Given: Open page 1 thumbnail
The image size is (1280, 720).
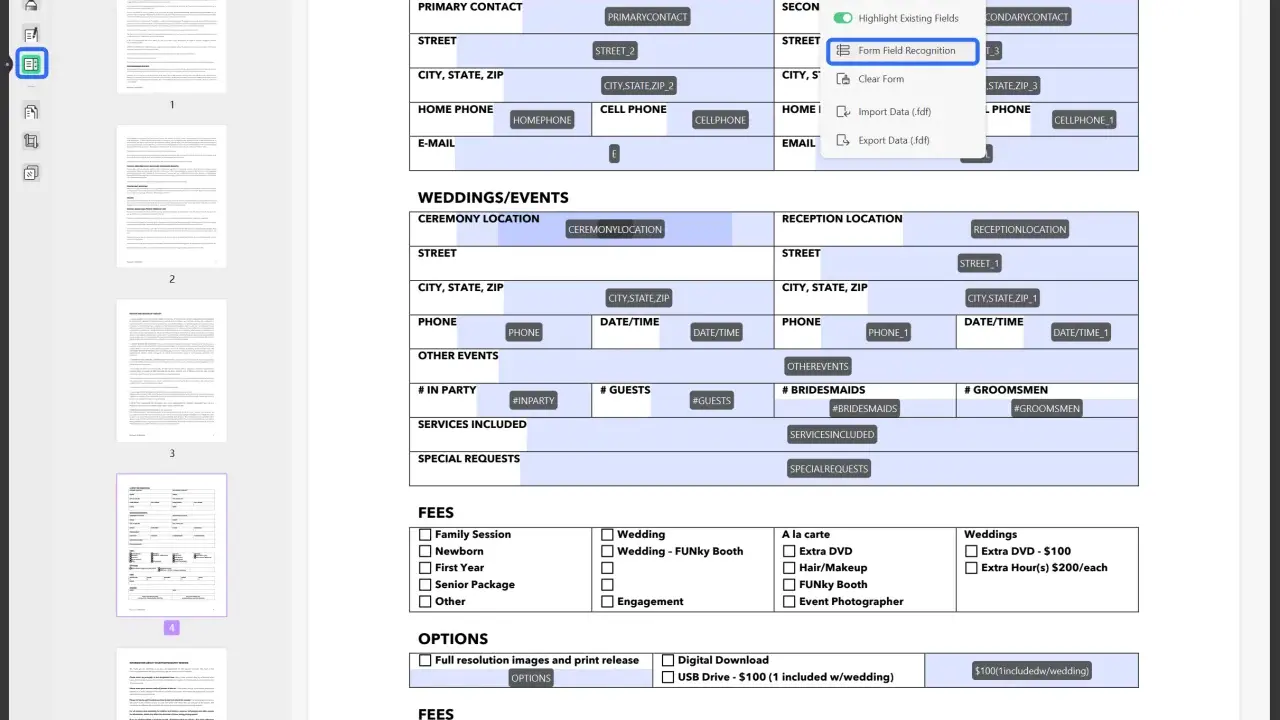Looking at the screenshot, I should 172,46.
